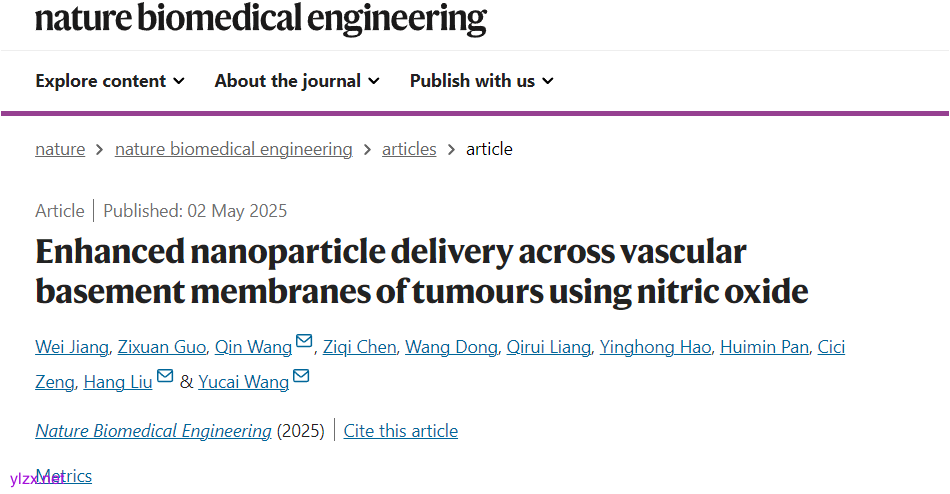950x494 pixels.
Task: Open the About the journal dropdown
Action: (297, 81)
